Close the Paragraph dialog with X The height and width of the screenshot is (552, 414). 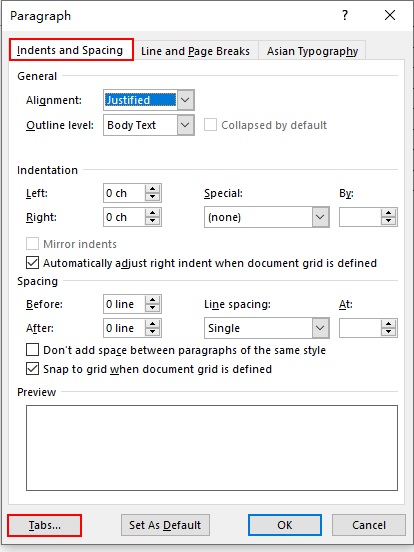click(x=390, y=15)
